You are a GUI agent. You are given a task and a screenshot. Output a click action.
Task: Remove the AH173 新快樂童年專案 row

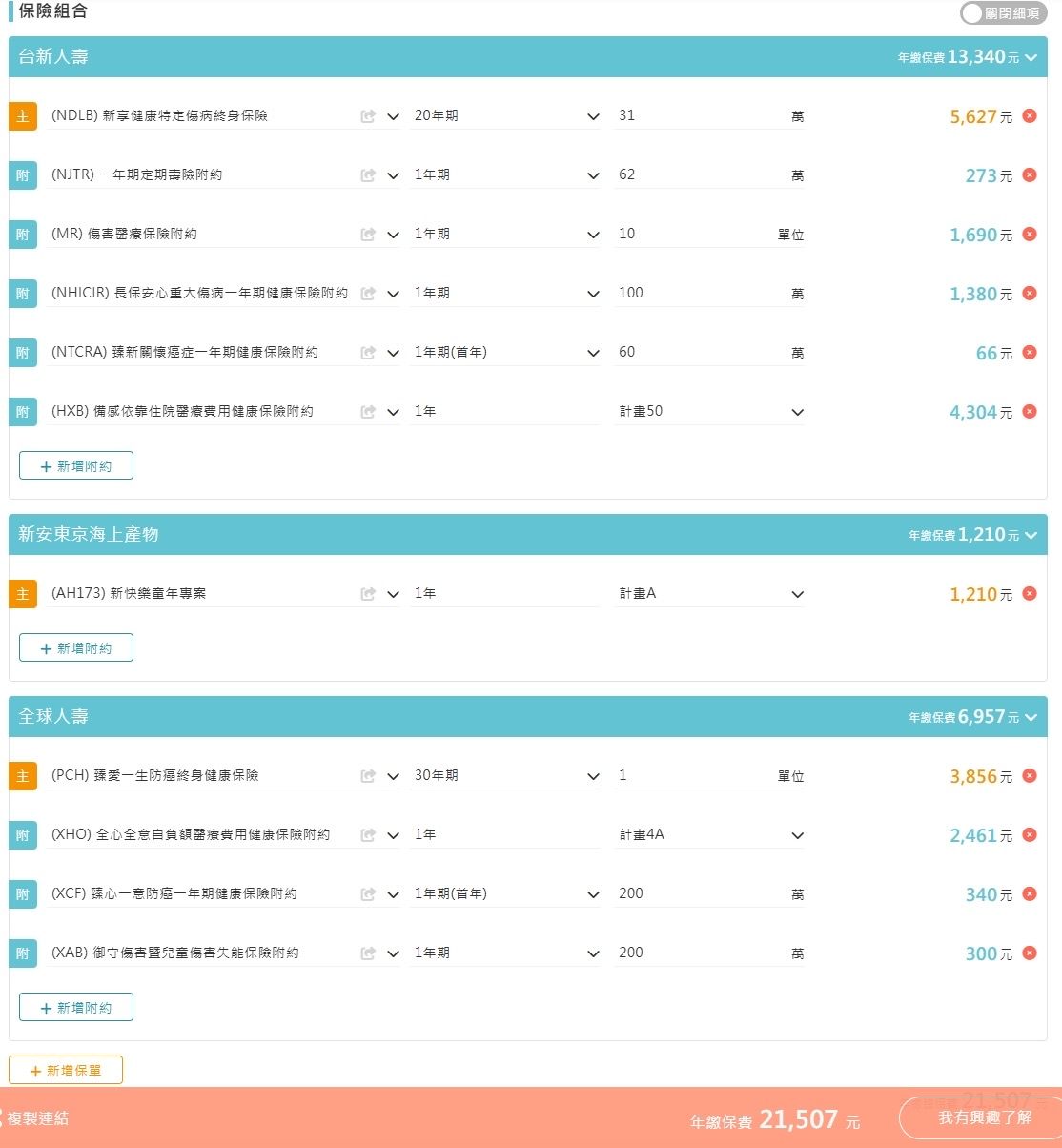[x=1030, y=594]
